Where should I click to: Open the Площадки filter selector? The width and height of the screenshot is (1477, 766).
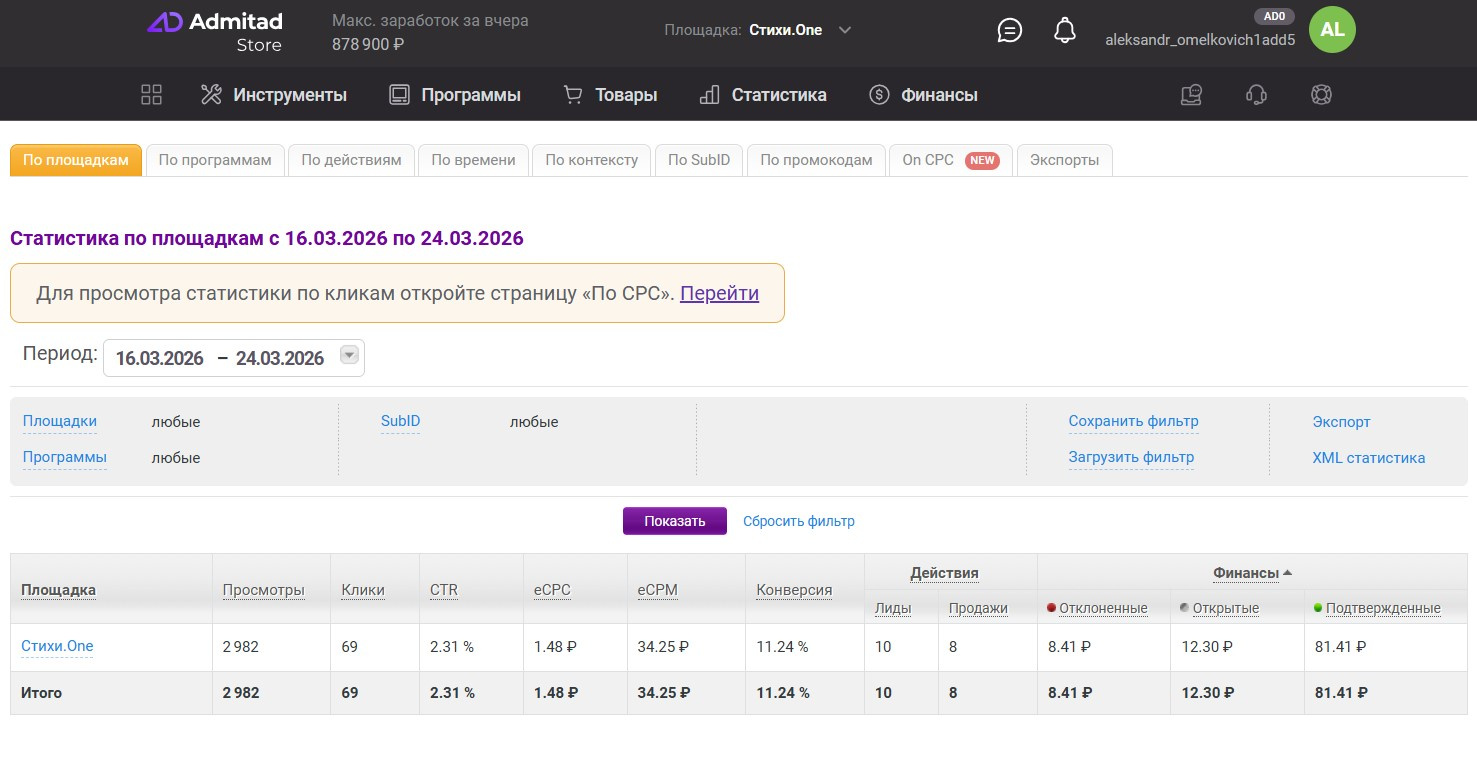click(60, 421)
